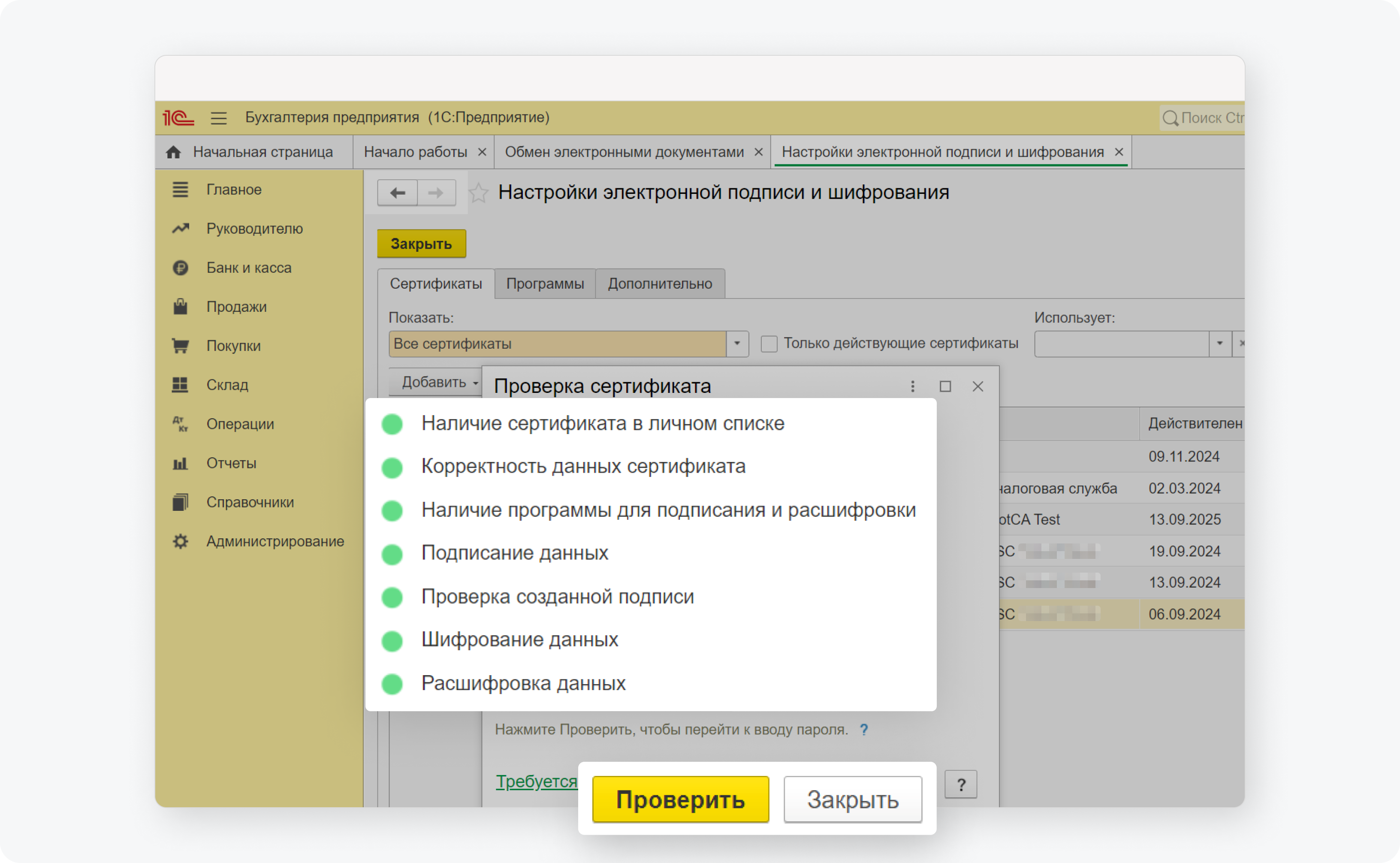Select the Сертификаты tab

pos(436,284)
